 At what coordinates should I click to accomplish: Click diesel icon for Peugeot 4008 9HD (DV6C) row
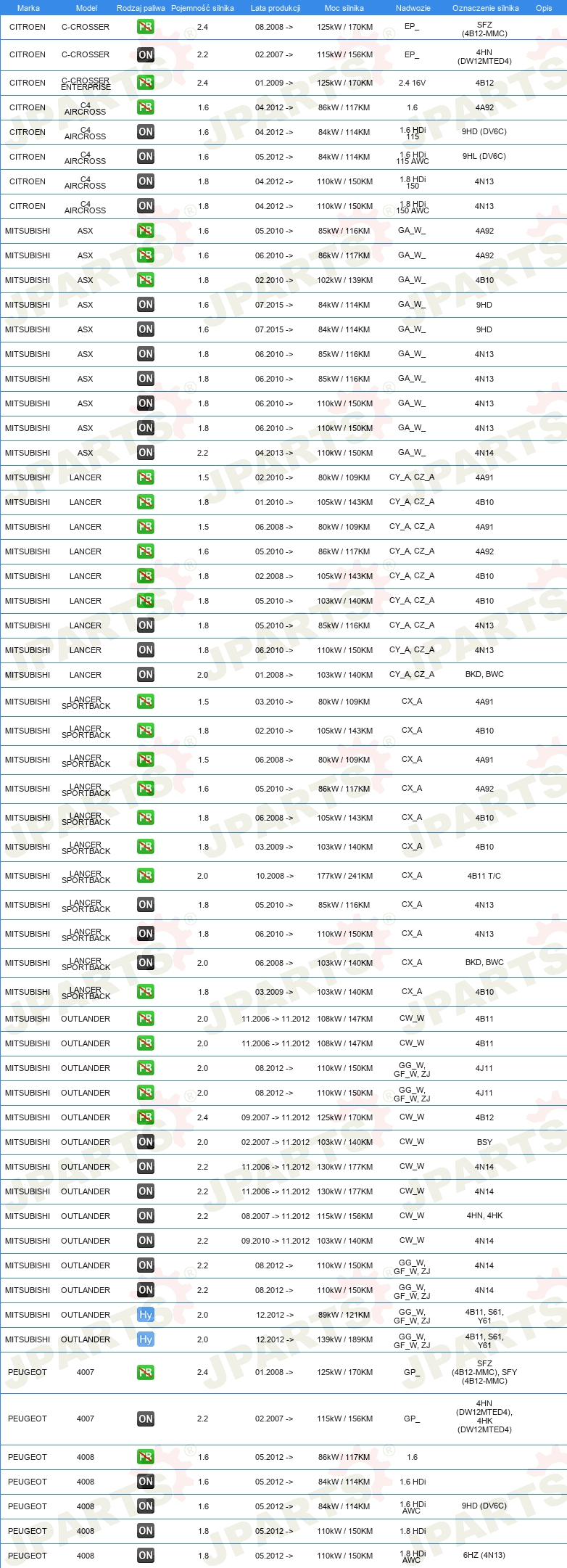[146, 1506]
